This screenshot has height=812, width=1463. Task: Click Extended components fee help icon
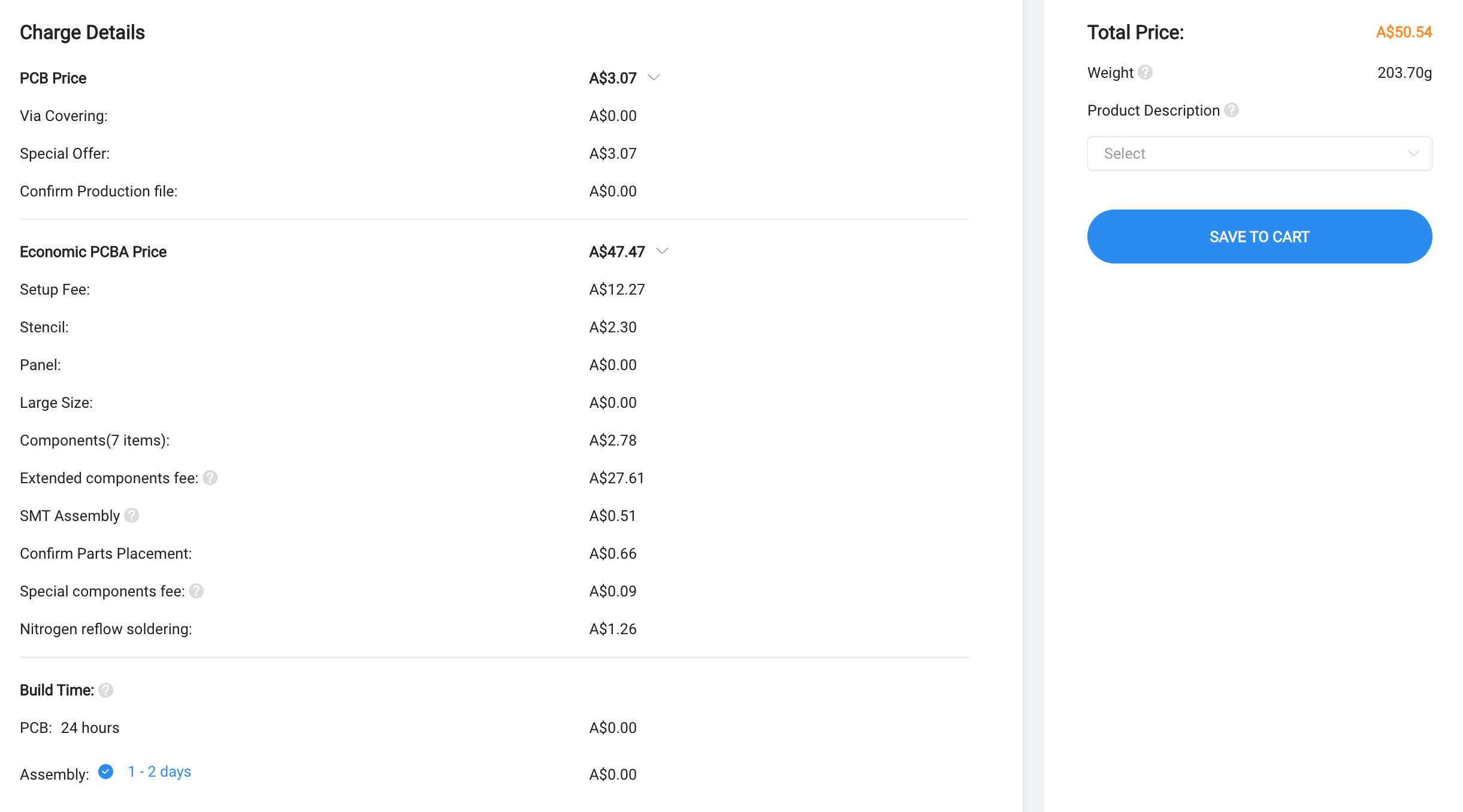[x=210, y=478]
